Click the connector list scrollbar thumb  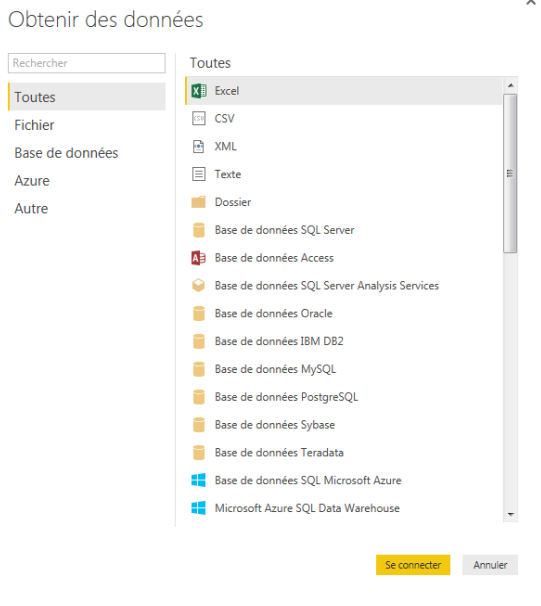point(510,173)
